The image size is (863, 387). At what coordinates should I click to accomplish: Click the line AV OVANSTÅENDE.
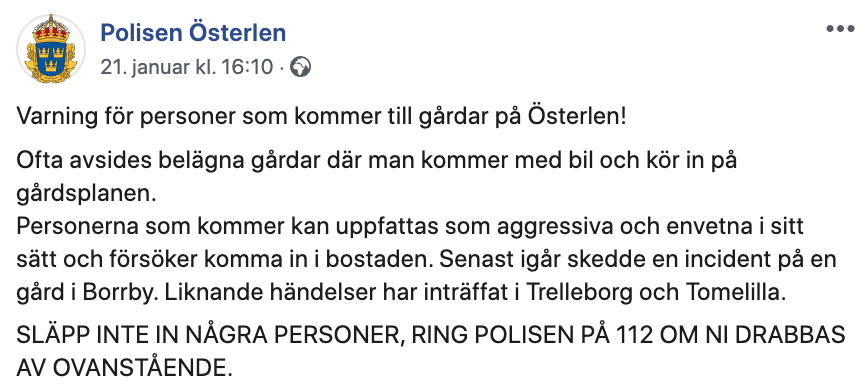[122, 367]
